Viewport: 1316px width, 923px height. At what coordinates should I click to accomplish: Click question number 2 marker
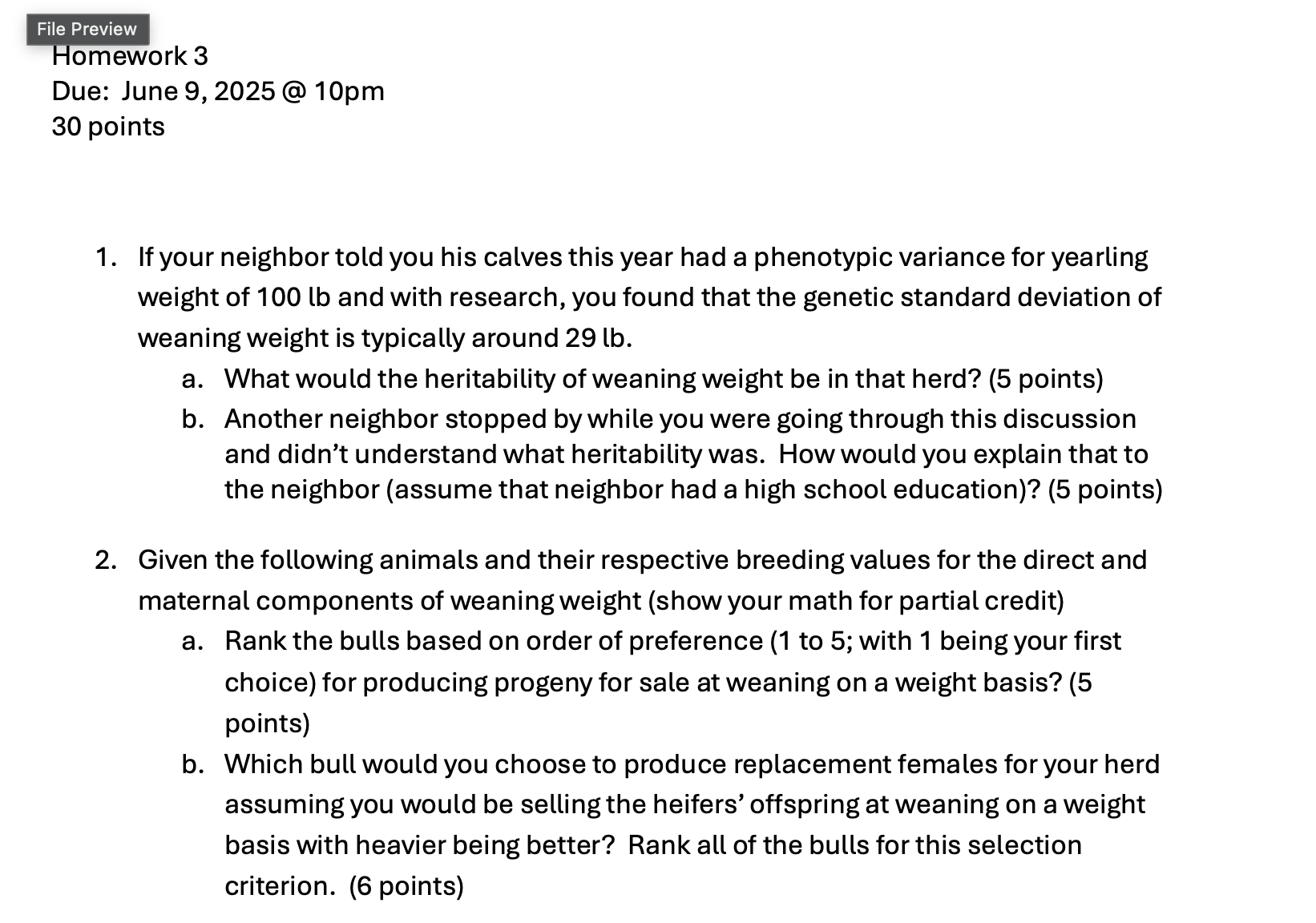(x=106, y=560)
